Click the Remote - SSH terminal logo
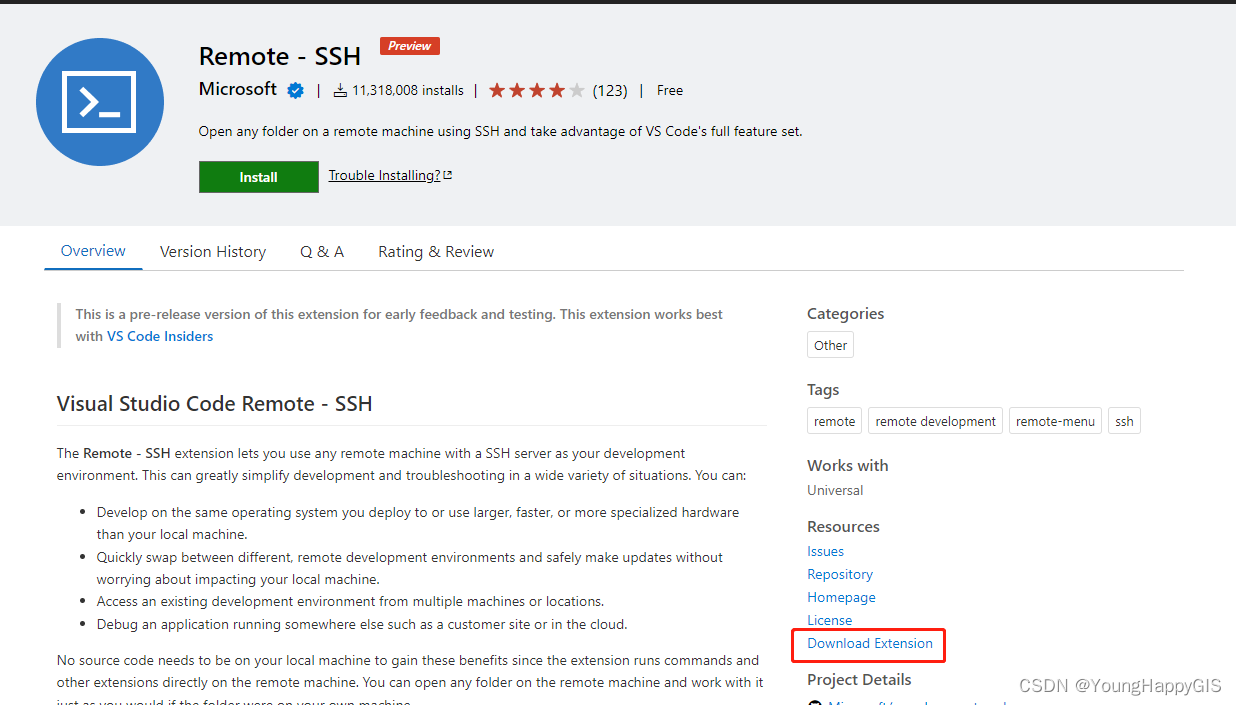 [100, 102]
